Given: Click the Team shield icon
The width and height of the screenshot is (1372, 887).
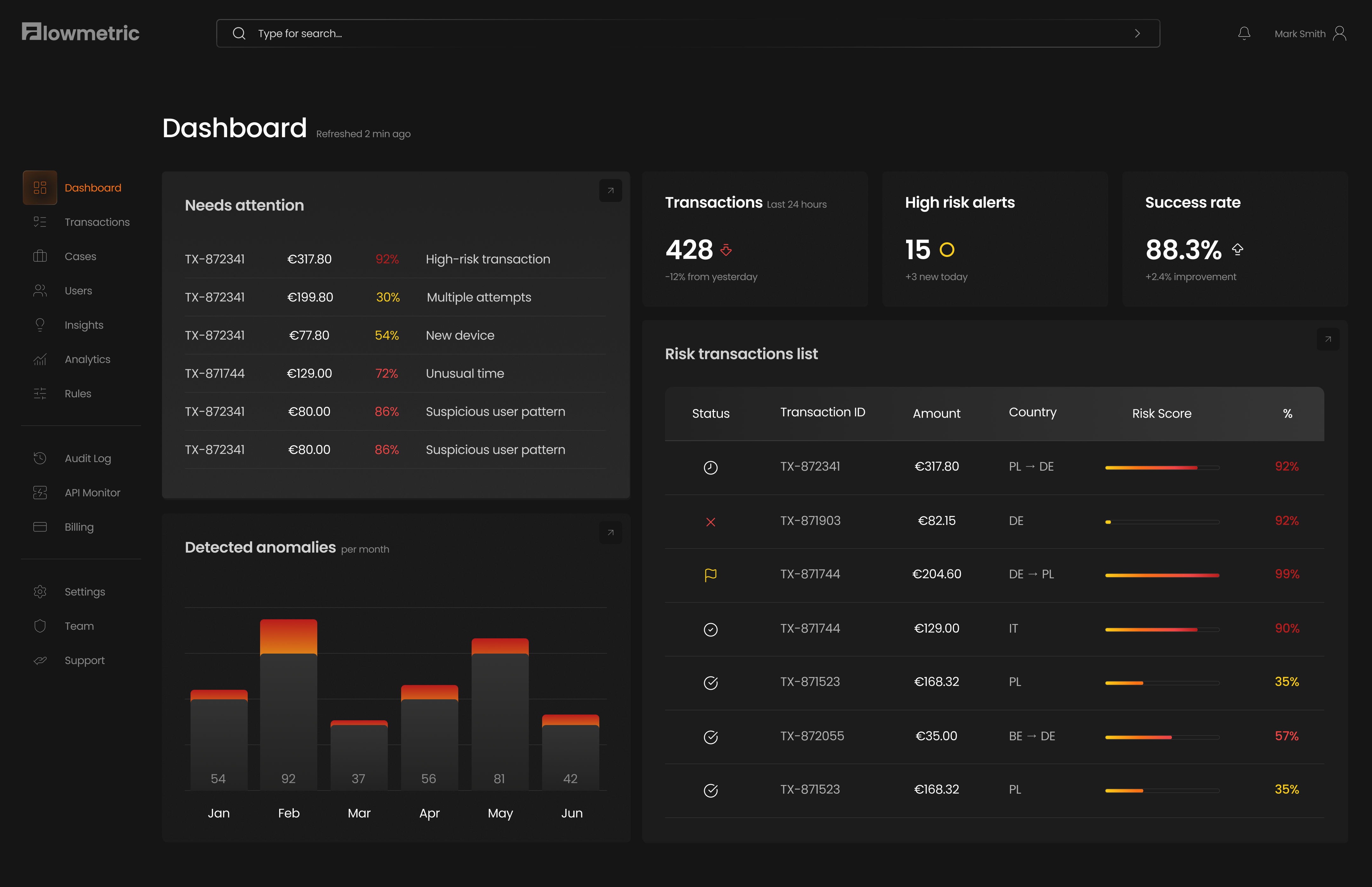Looking at the screenshot, I should [x=40, y=626].
